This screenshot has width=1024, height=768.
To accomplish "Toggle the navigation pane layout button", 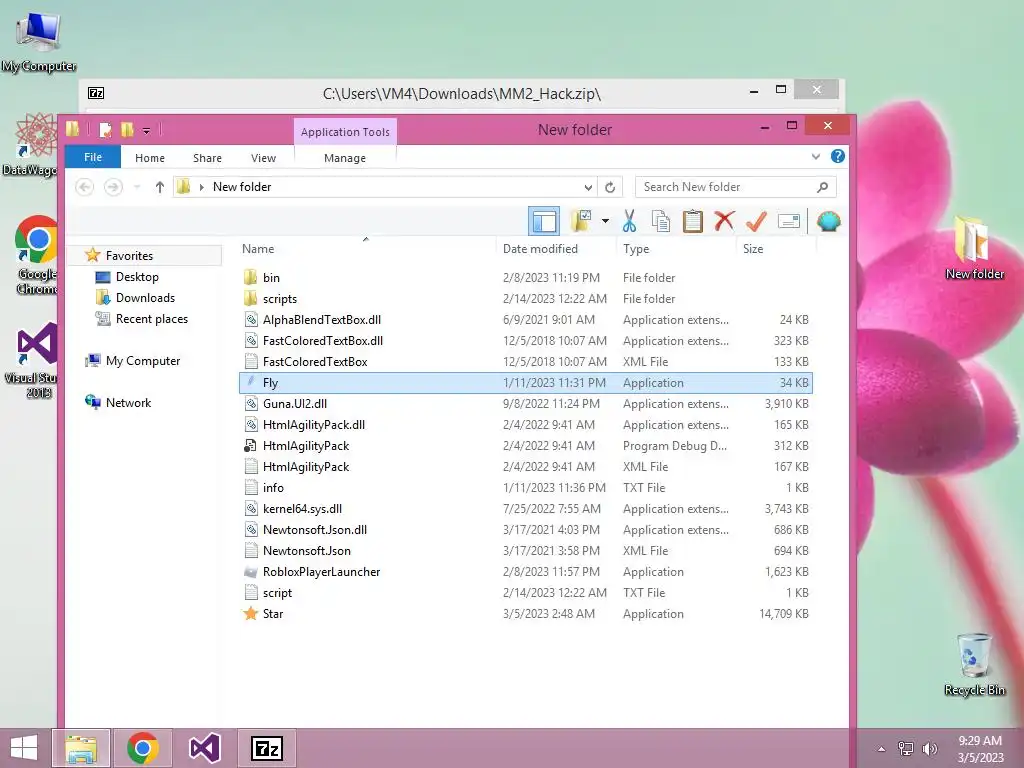I will point(543,221).
